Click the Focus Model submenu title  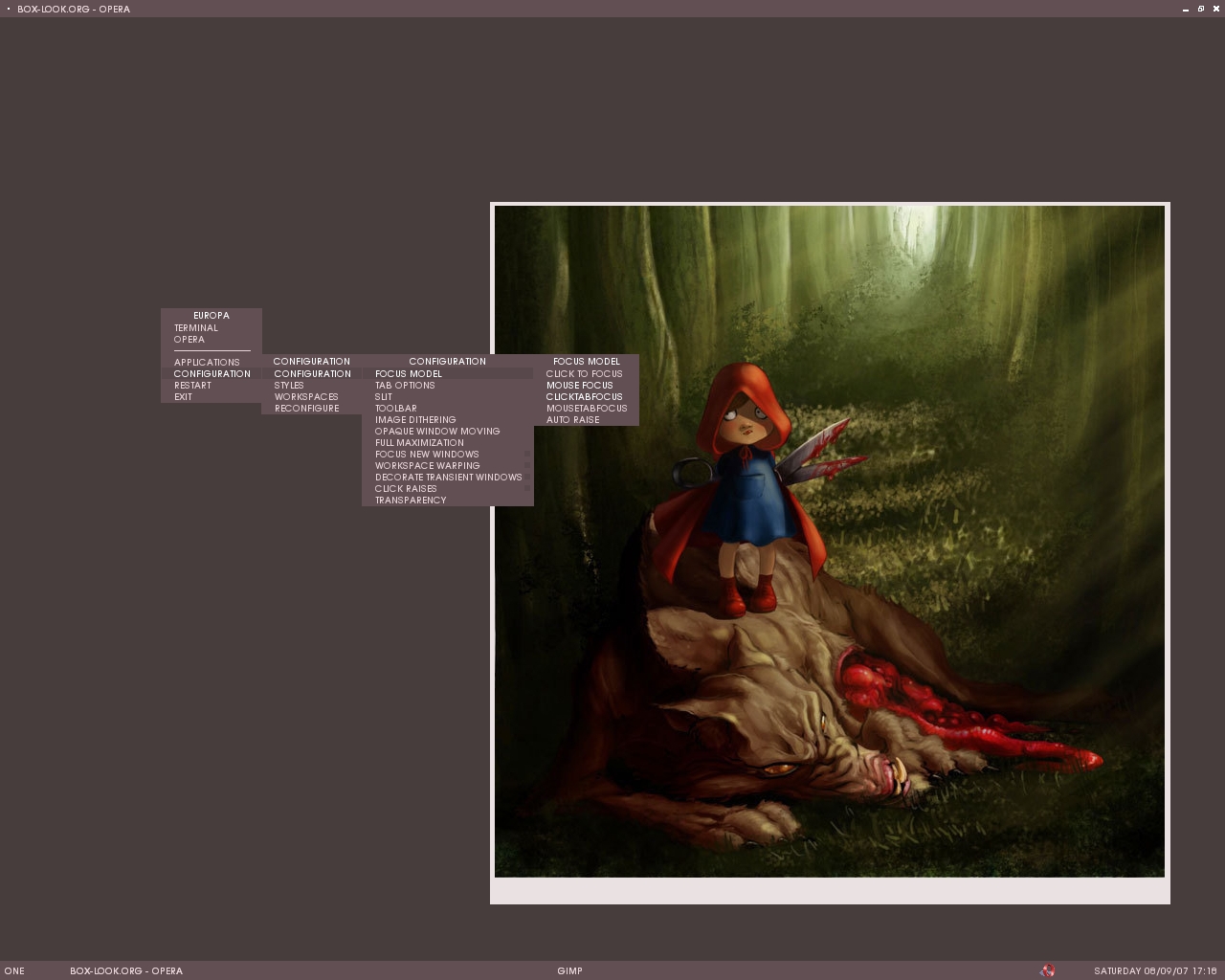[586, 361]
